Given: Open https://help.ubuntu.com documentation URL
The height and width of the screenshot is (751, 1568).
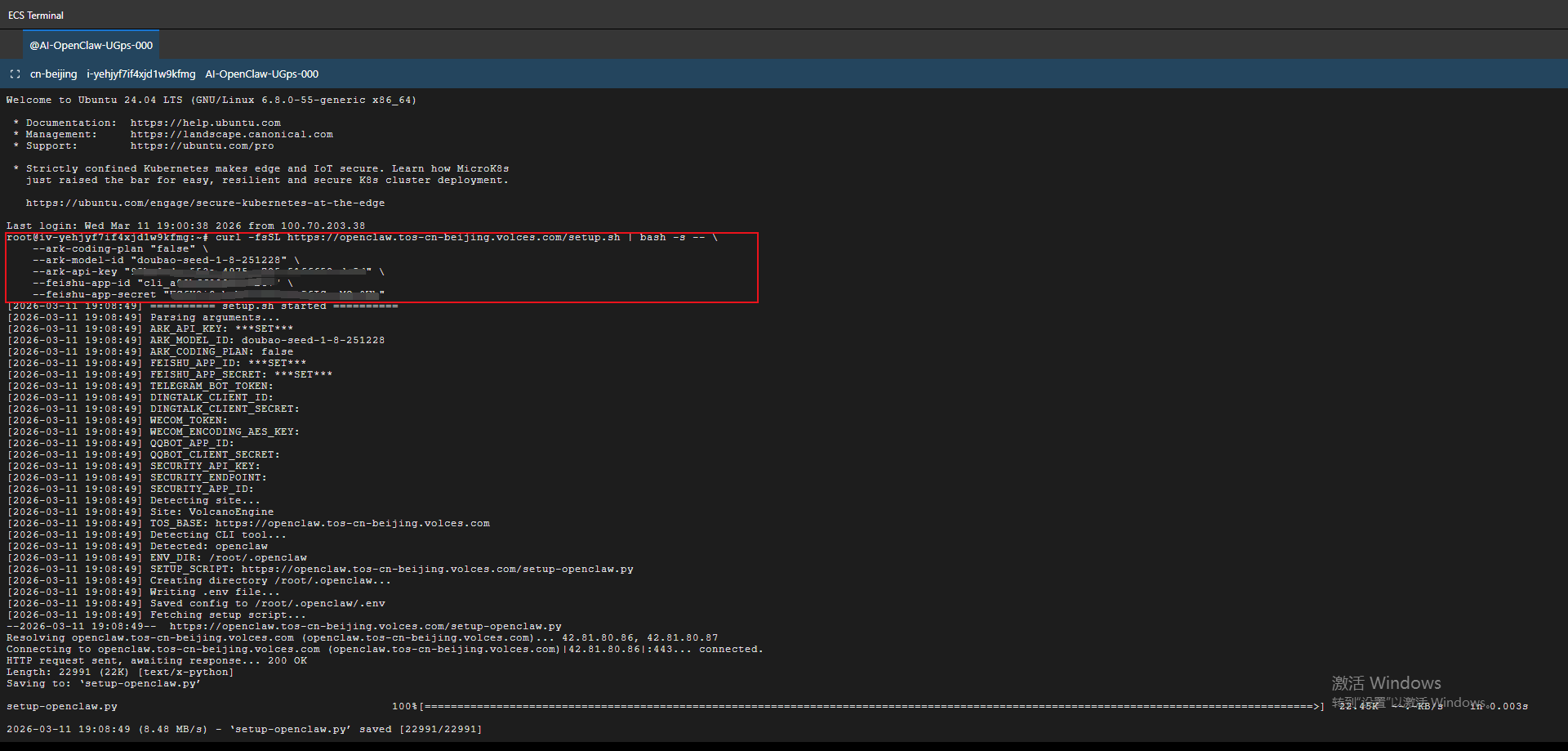Looking at the screenshot, I should (x=206, y=123).
